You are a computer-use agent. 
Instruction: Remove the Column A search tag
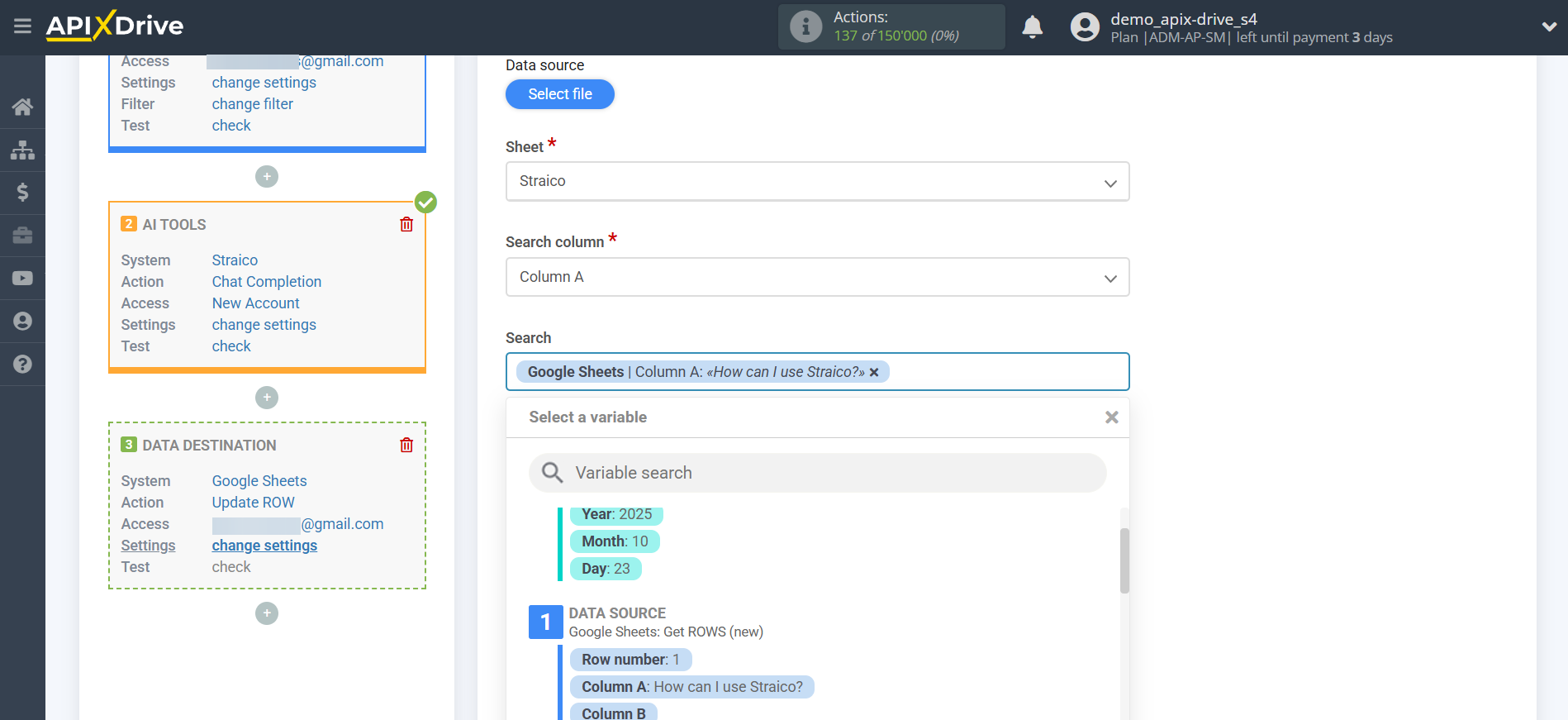coord(874,373)
